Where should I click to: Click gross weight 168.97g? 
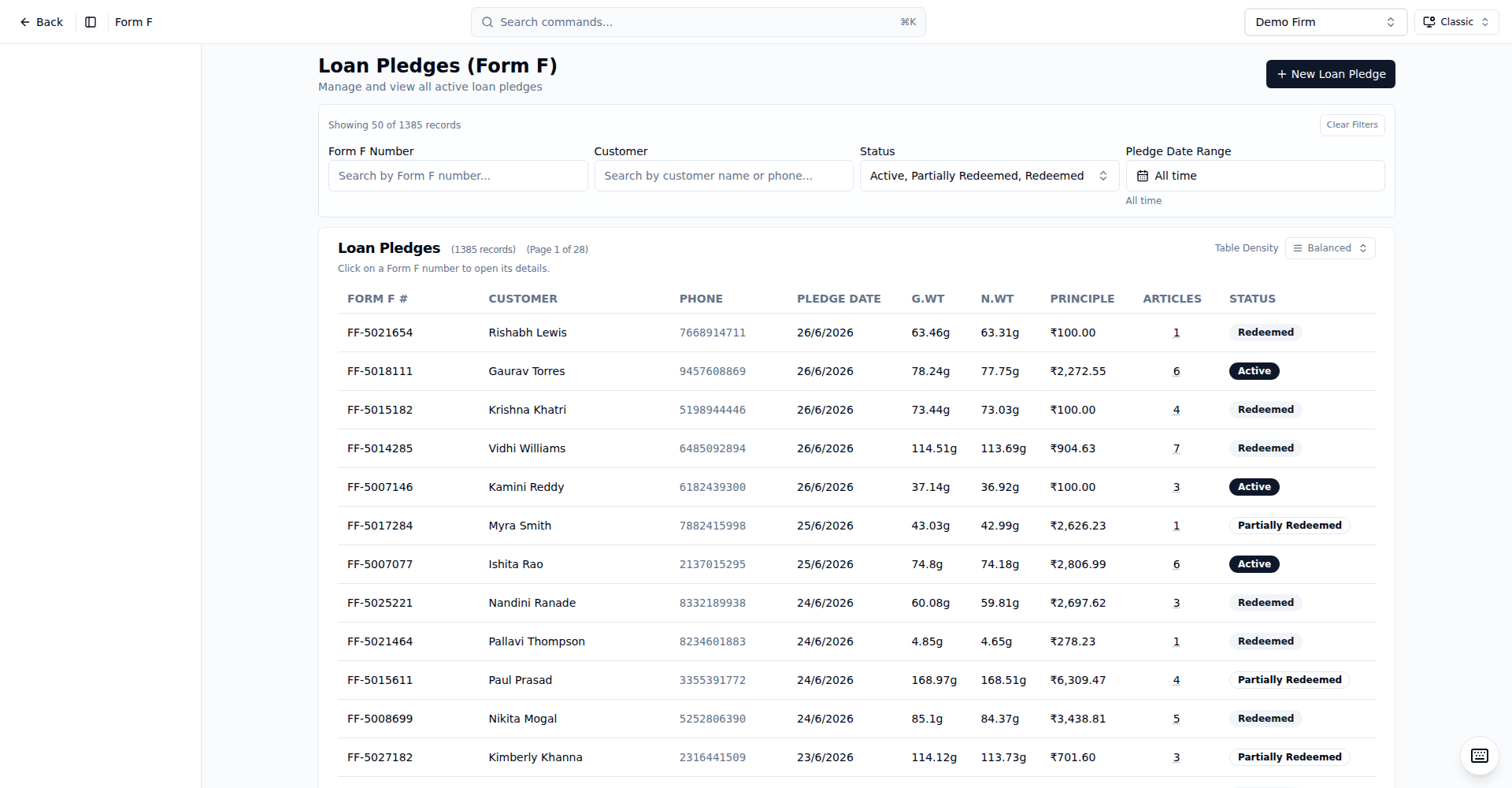point(934,680)
